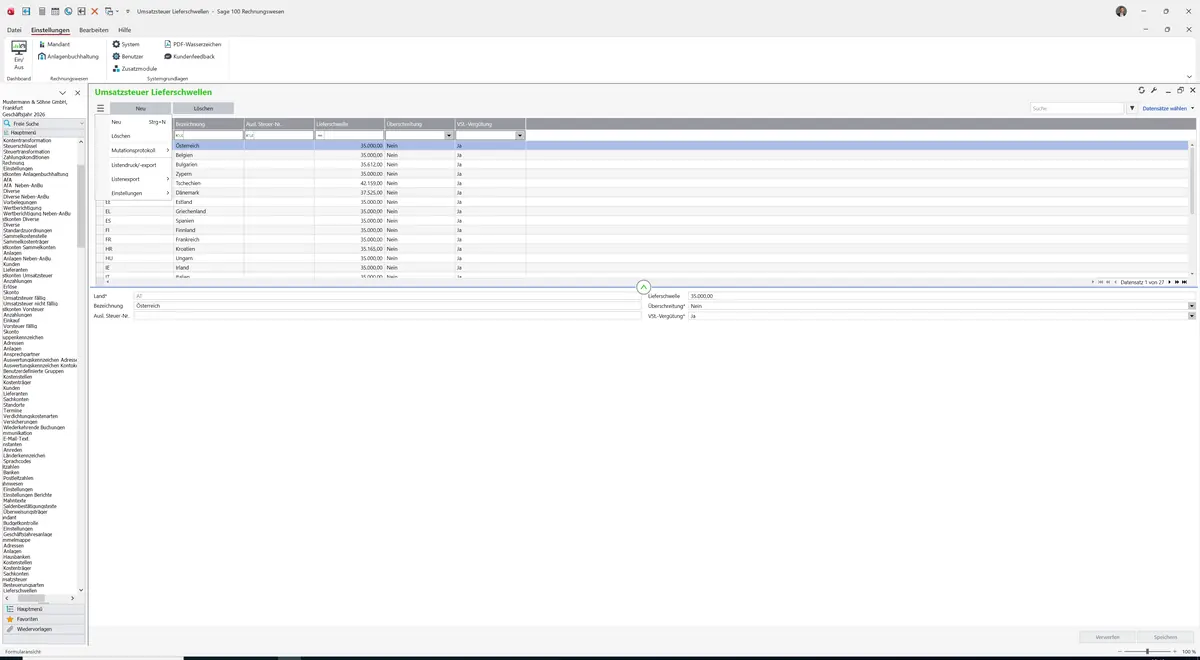Switch to the Bearbeiten ribbon tab
1200x660 pixels.
point(94,30)
